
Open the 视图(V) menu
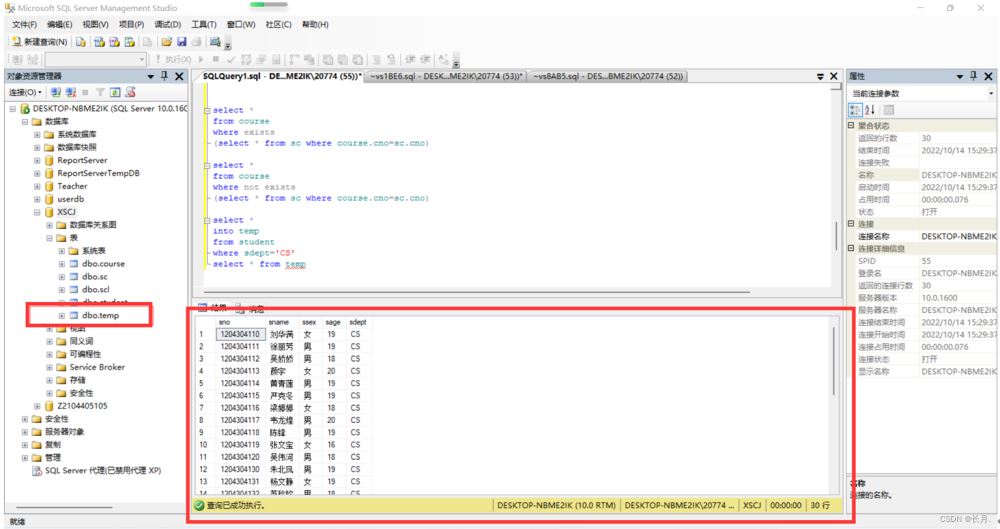click(x=96, y=24)
